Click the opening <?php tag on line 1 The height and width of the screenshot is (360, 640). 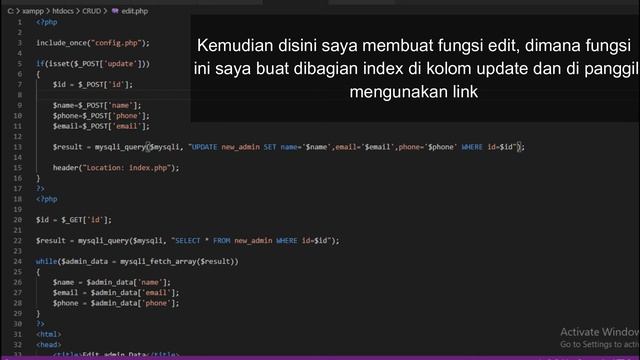(x=47, y=22)
